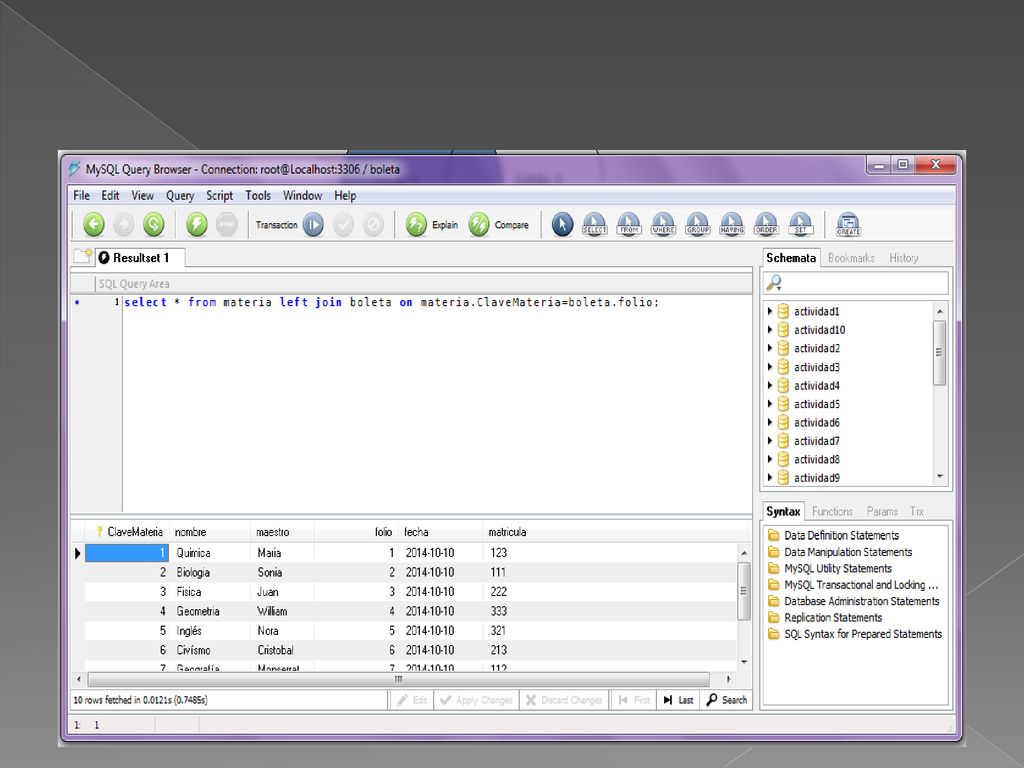
Task: Expand the actividad9 schema
Action: (770, 478)
